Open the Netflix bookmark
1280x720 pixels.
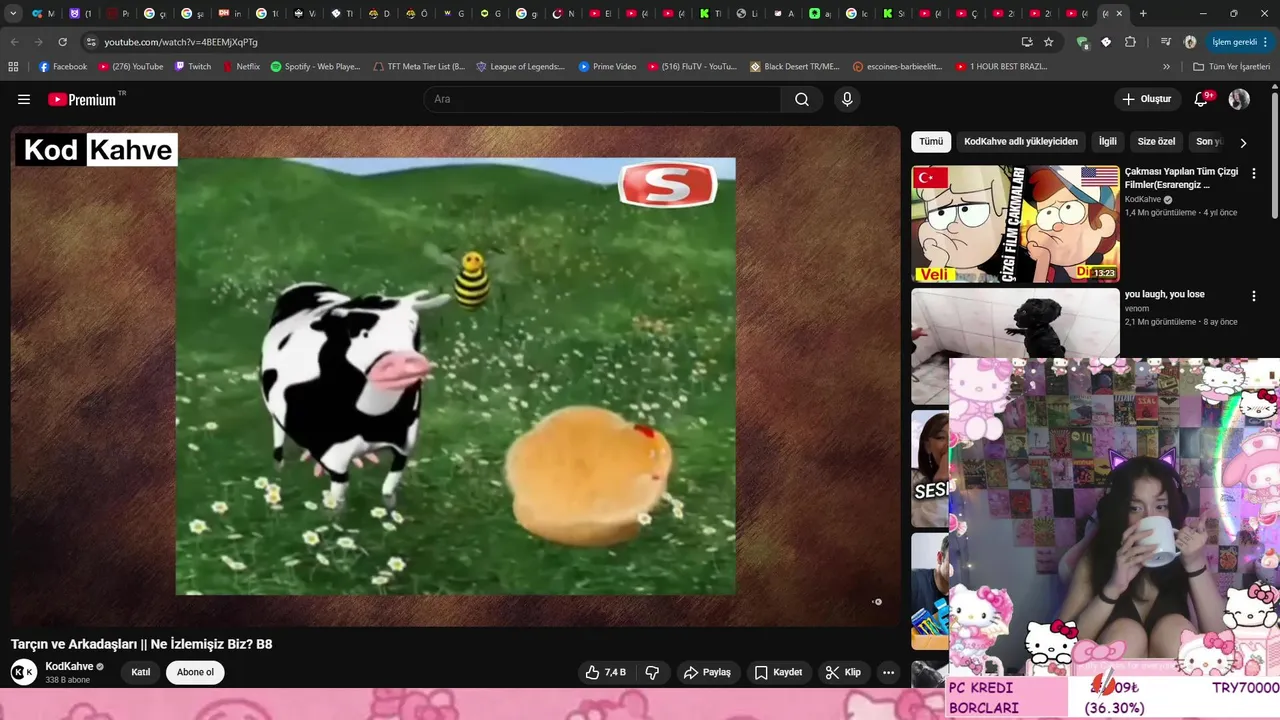coord(241,67)
